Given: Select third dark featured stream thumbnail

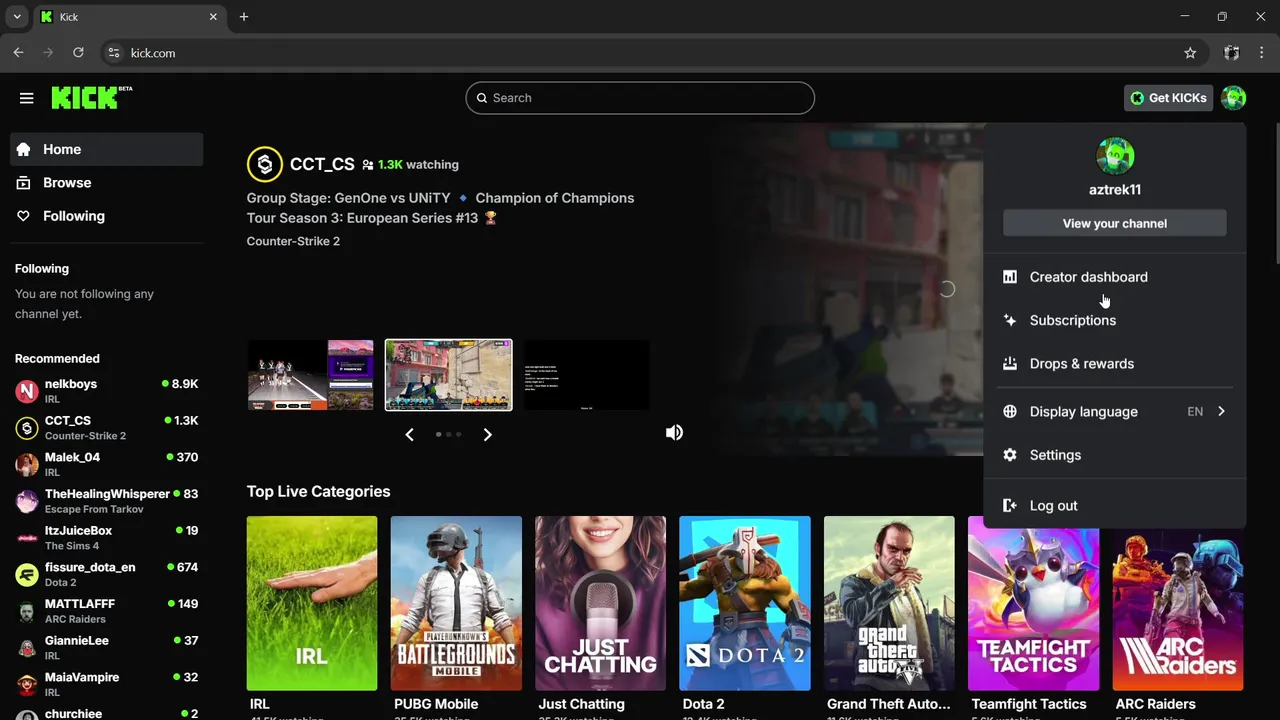Looking at the screenshot, I should point(587,375).
